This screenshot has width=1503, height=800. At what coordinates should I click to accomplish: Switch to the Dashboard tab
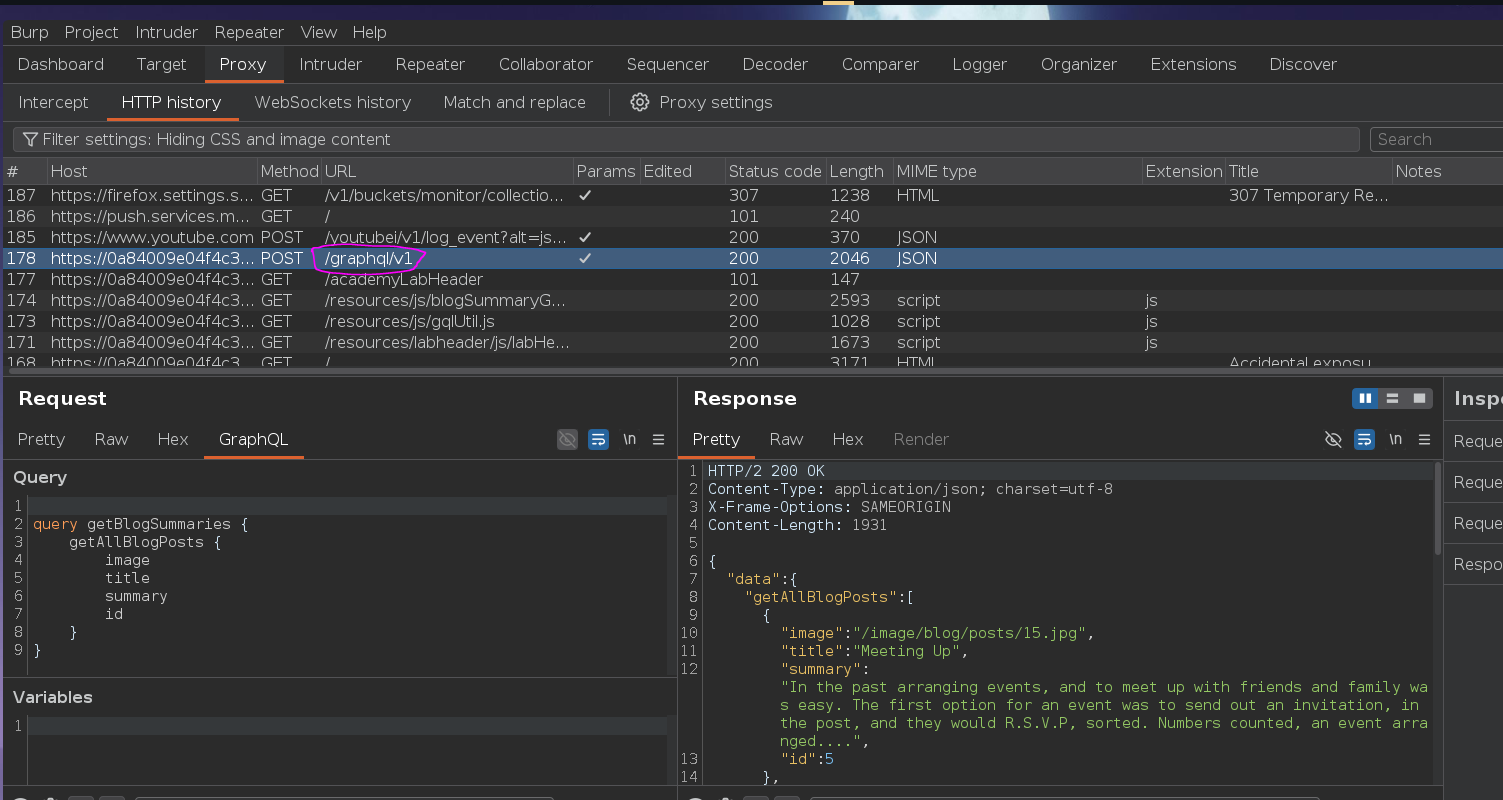(61, 64)
